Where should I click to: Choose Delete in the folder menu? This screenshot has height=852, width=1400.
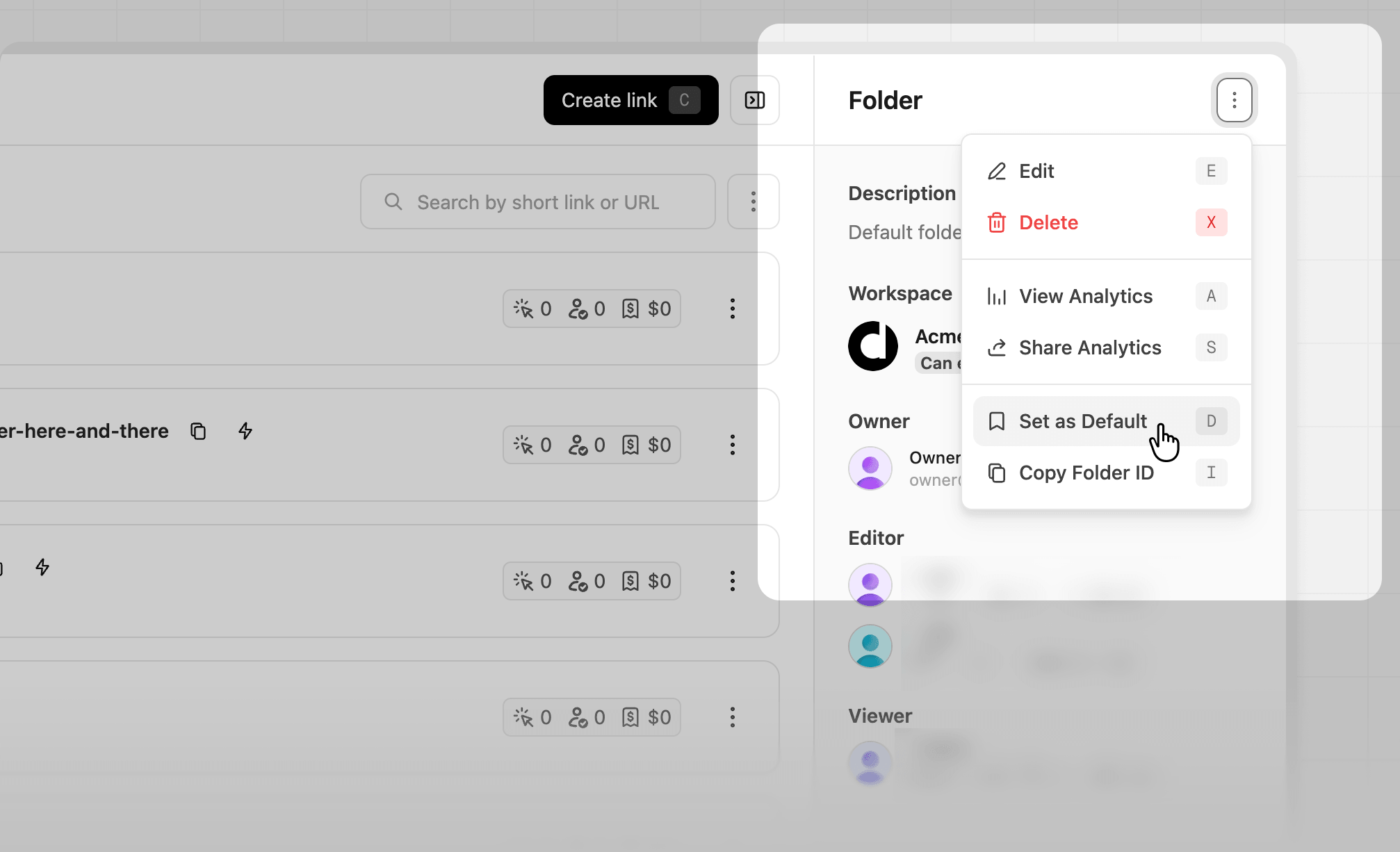1107,222
